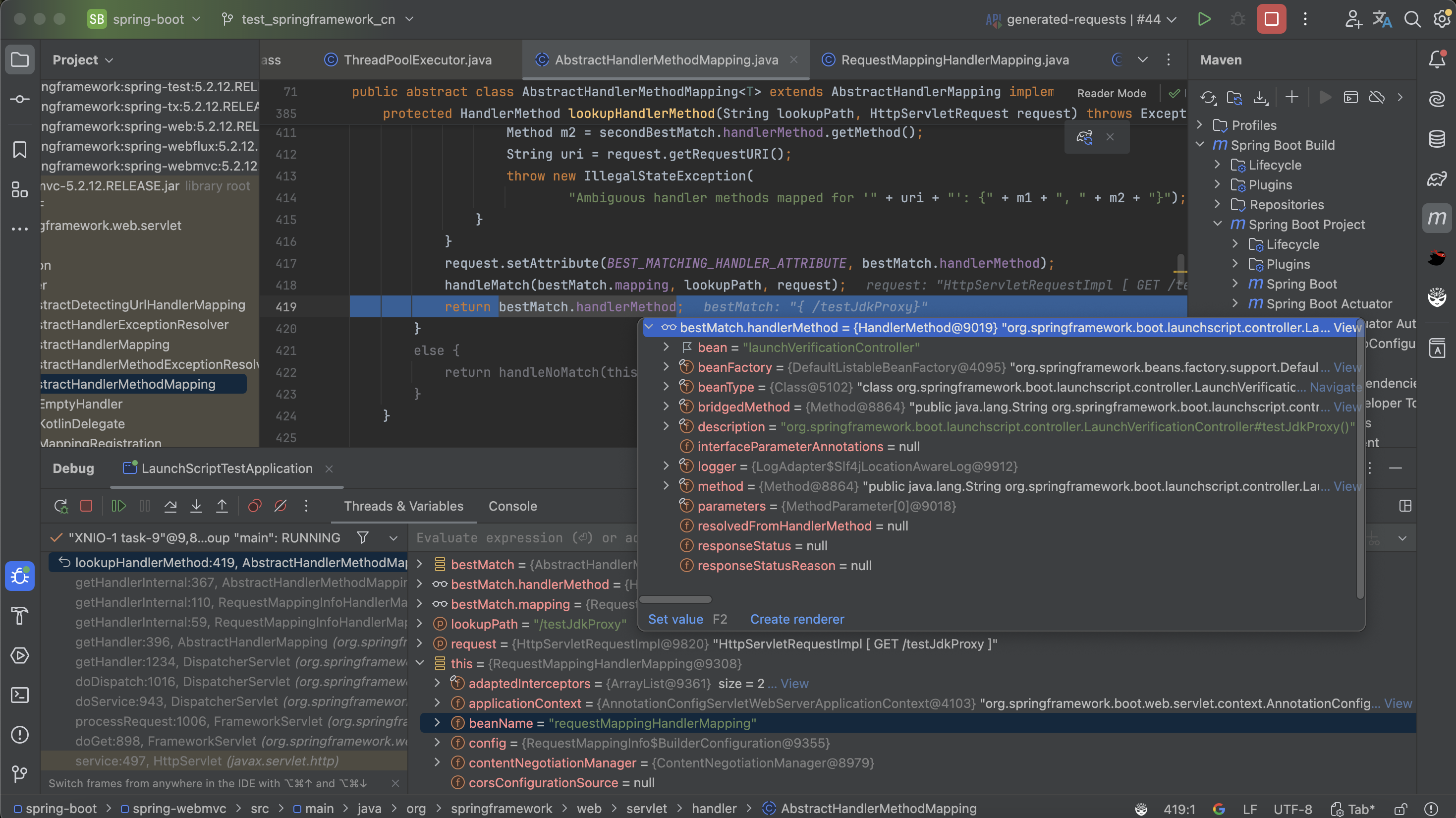Click Reload All Maven Projects icon

[1208, 98]
